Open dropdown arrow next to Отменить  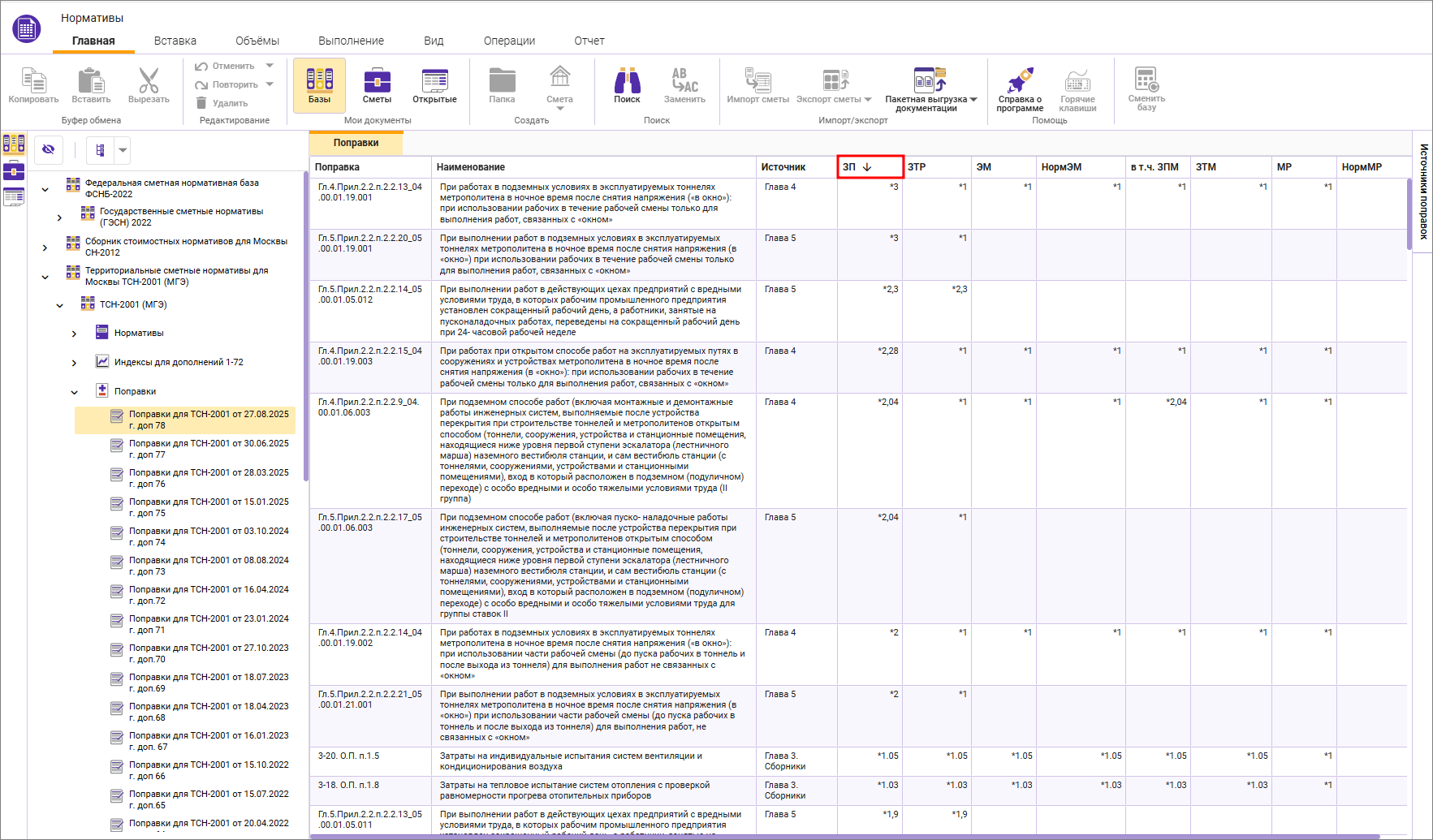pyautogui.click(x=270, y=66)
